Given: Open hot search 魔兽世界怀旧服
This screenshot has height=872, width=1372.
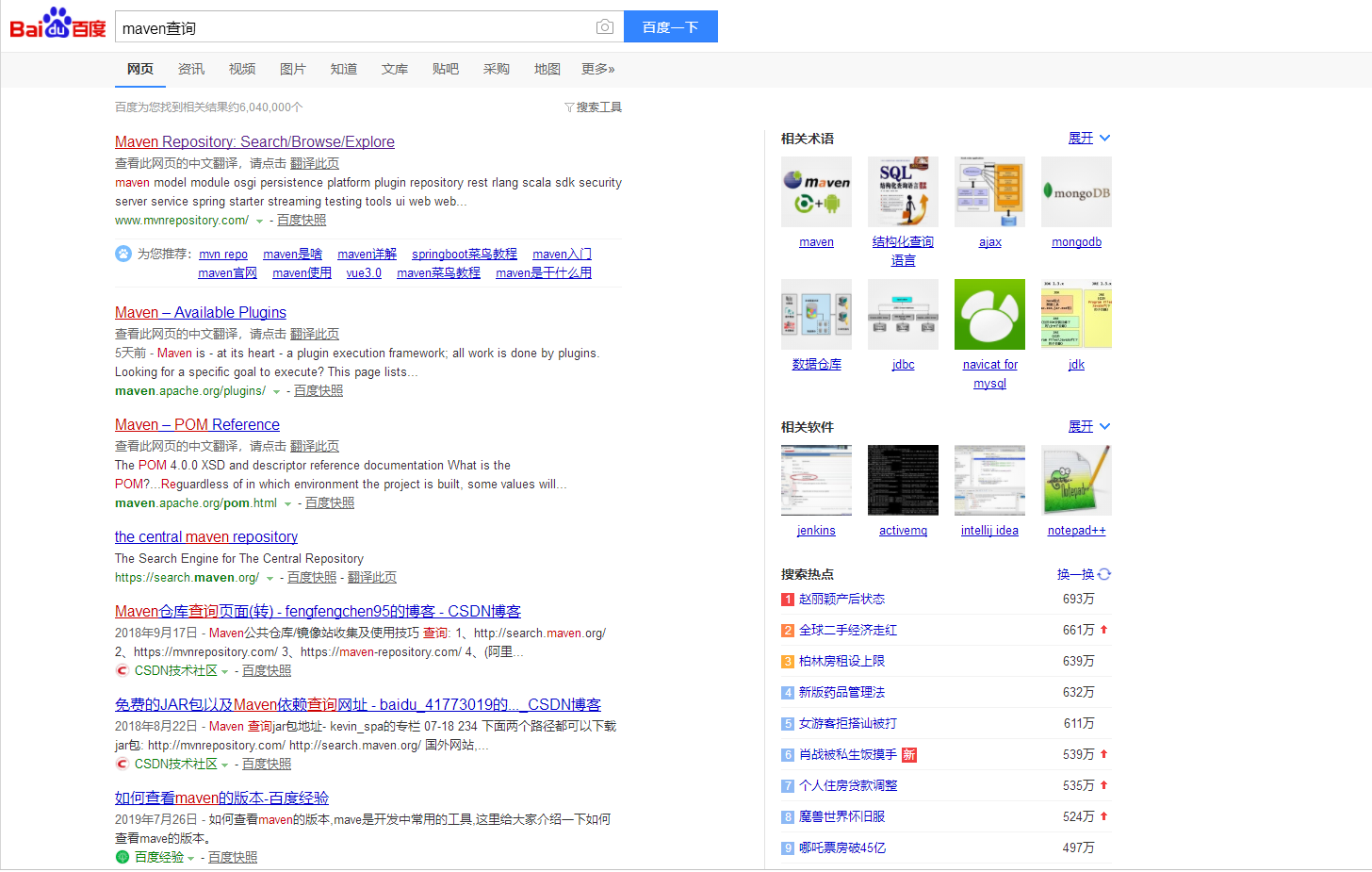Looking at the screenshot, I should pyautogui.click(x=841, y=817).
